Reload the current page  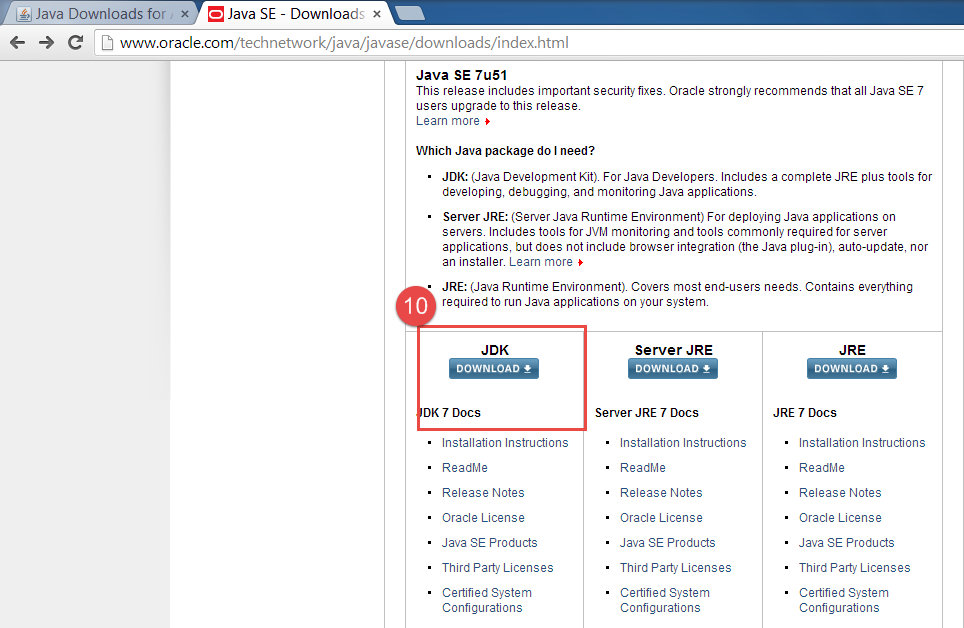pyautogui.click(x=74, y=42)
